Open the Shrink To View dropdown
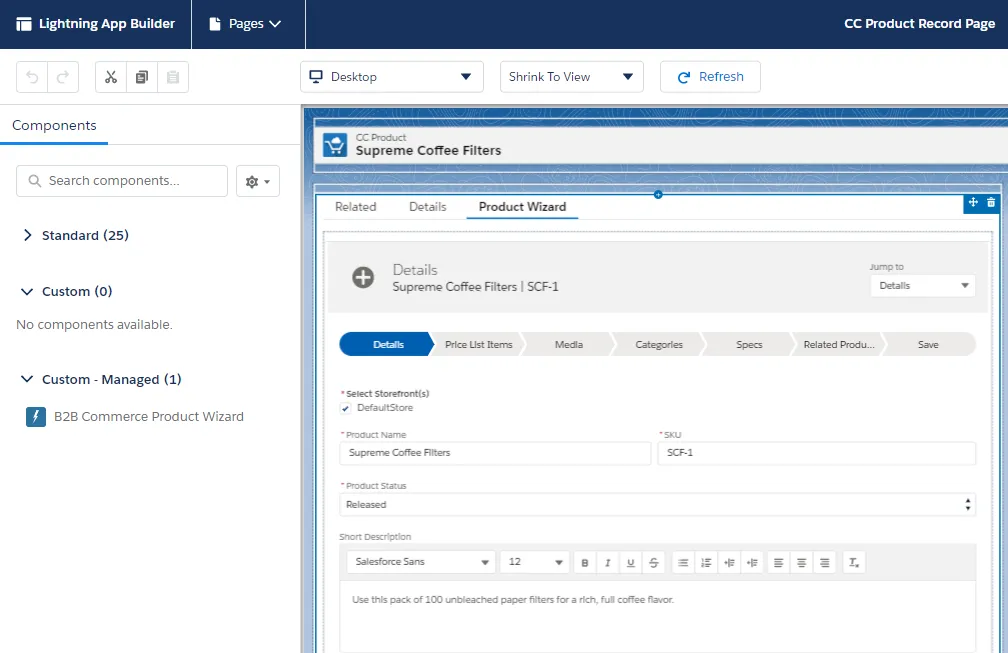The height and width of the screenshot is (653, 1008). [x=572, y=77]
